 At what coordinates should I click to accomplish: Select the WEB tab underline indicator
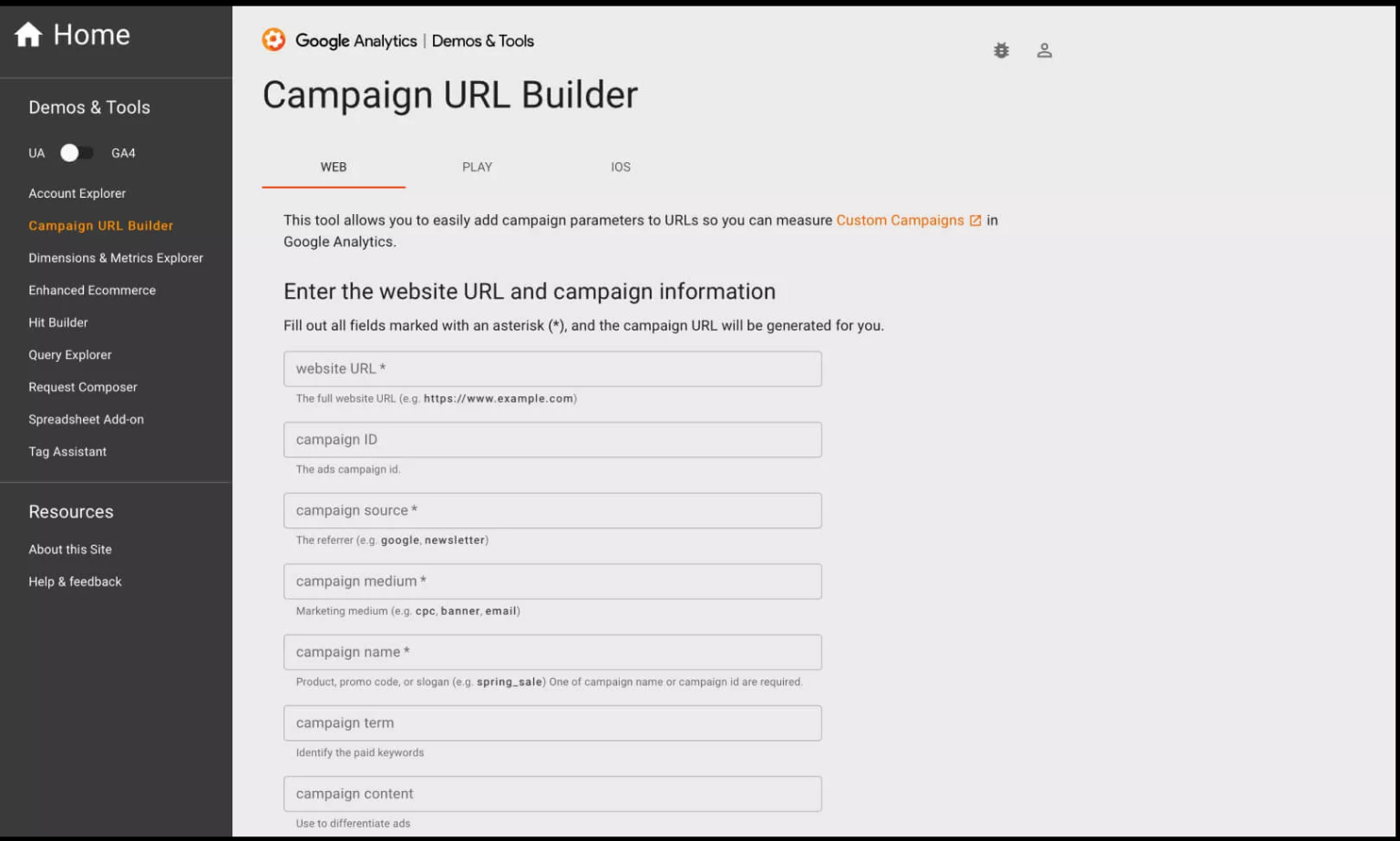(334, 186)
